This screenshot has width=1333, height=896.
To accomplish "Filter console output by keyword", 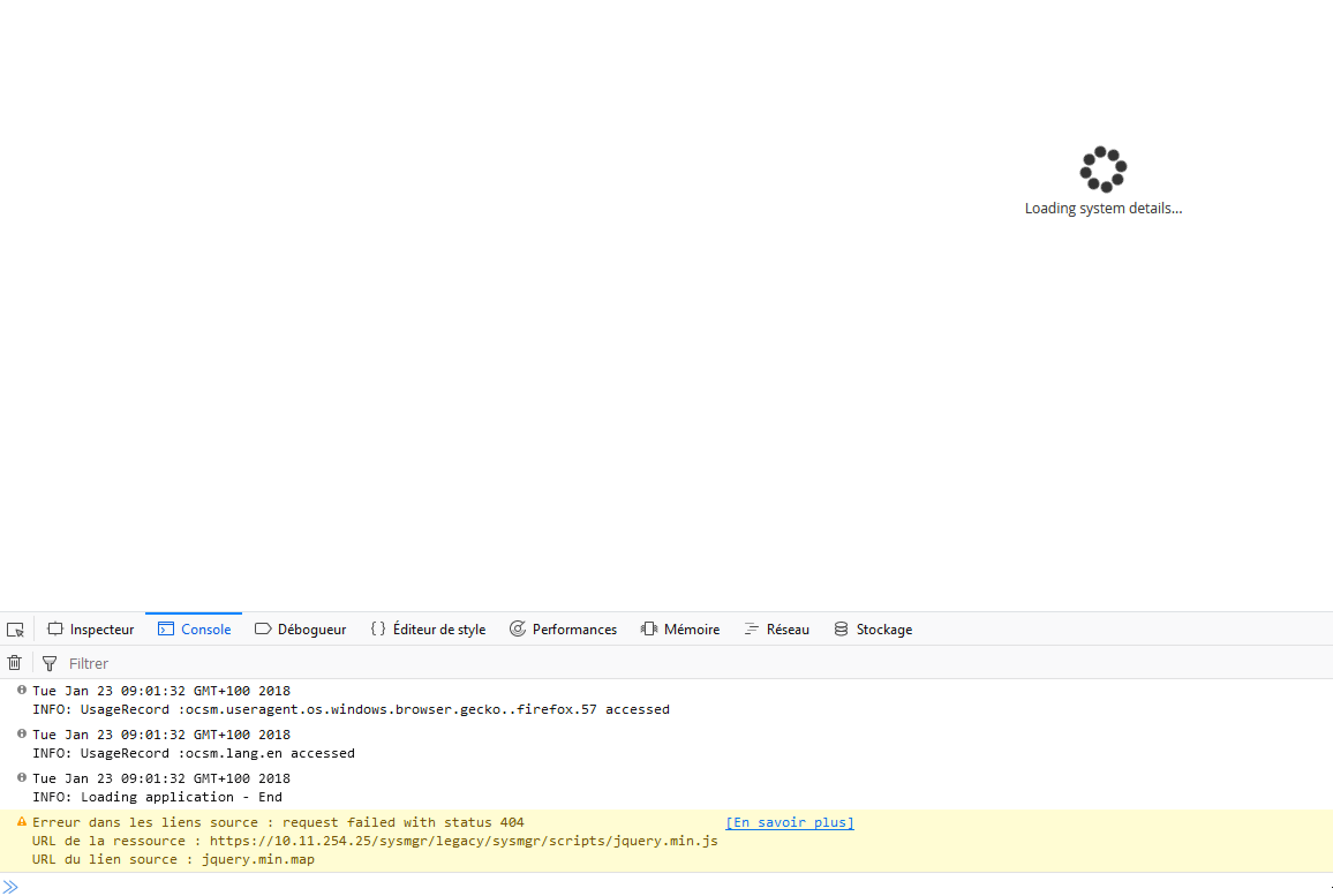I will click(89, 662).
